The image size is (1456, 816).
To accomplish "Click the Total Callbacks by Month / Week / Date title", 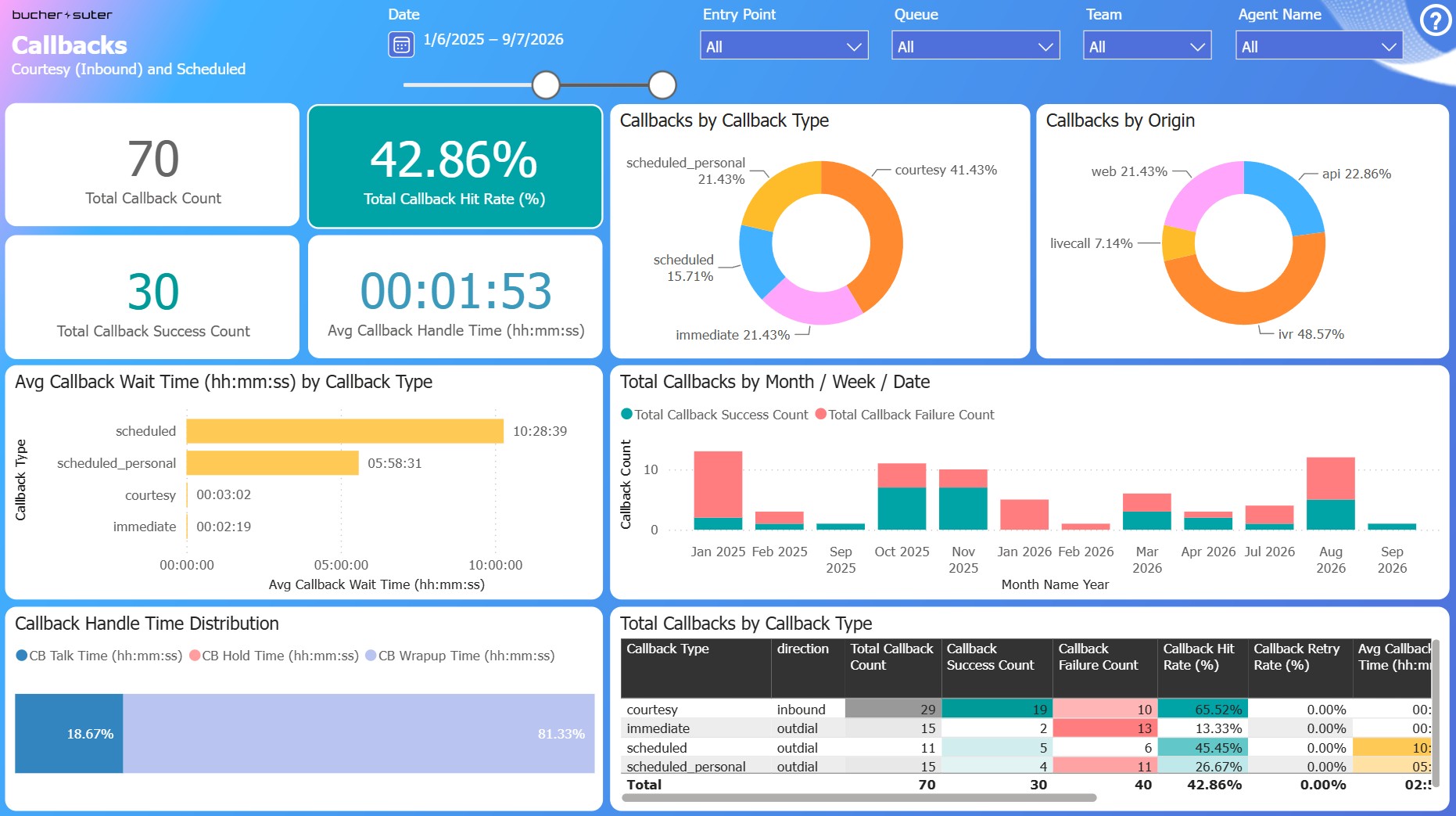I will [774, 382].
